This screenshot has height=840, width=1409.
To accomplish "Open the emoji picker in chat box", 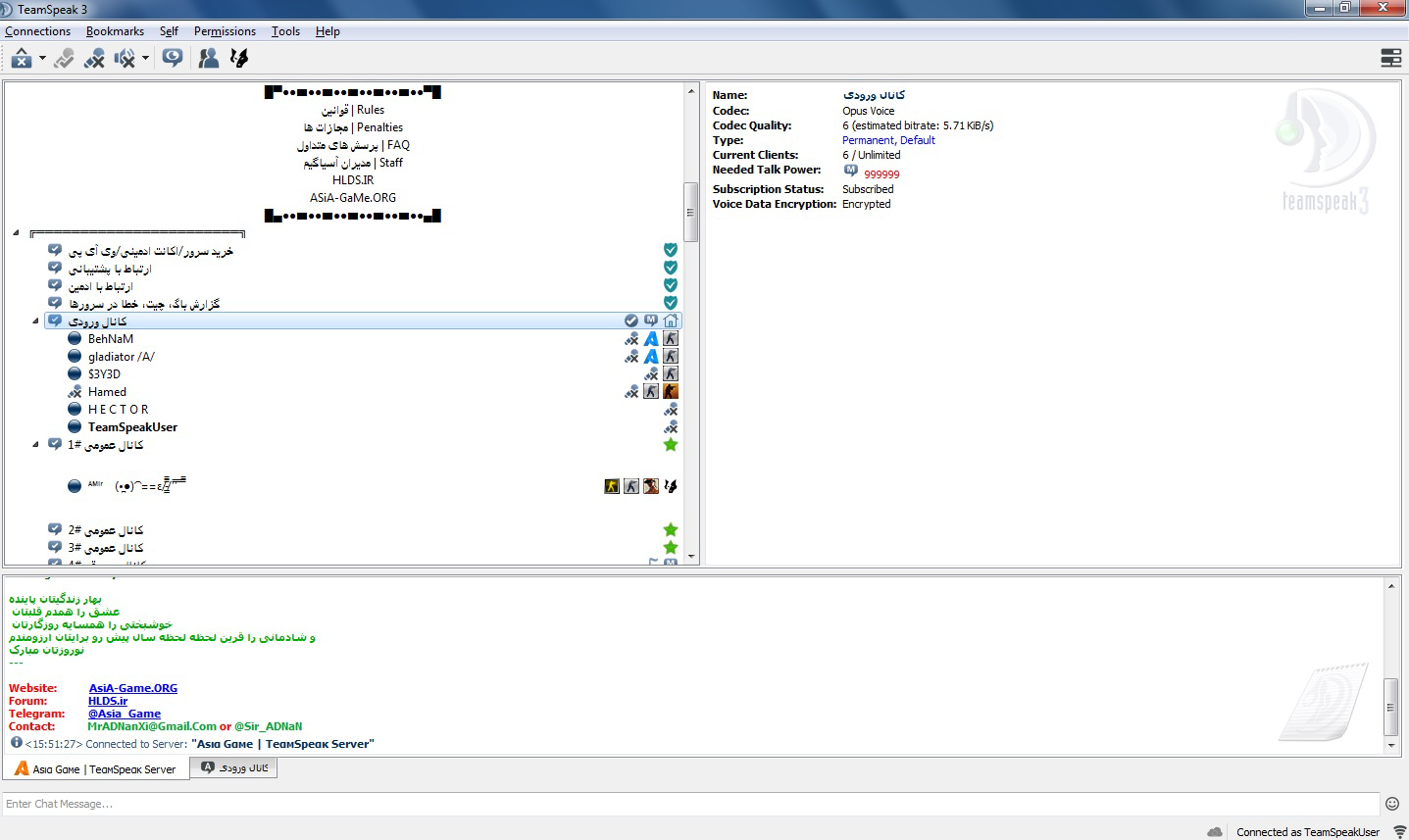I will tap(1391, 804).
